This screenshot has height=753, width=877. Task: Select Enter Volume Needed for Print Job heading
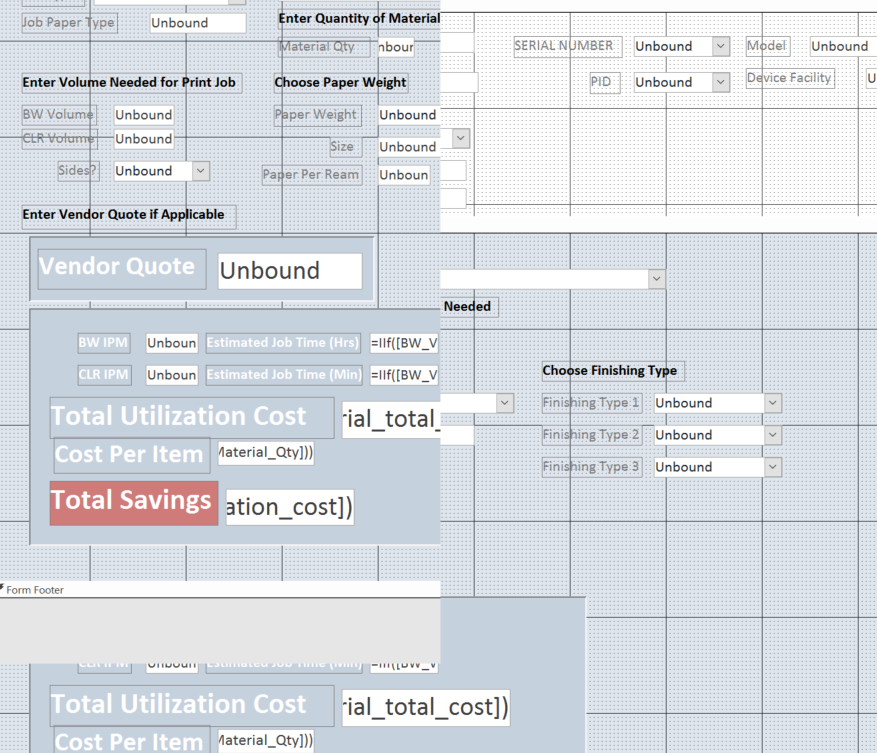coord(131,82)
